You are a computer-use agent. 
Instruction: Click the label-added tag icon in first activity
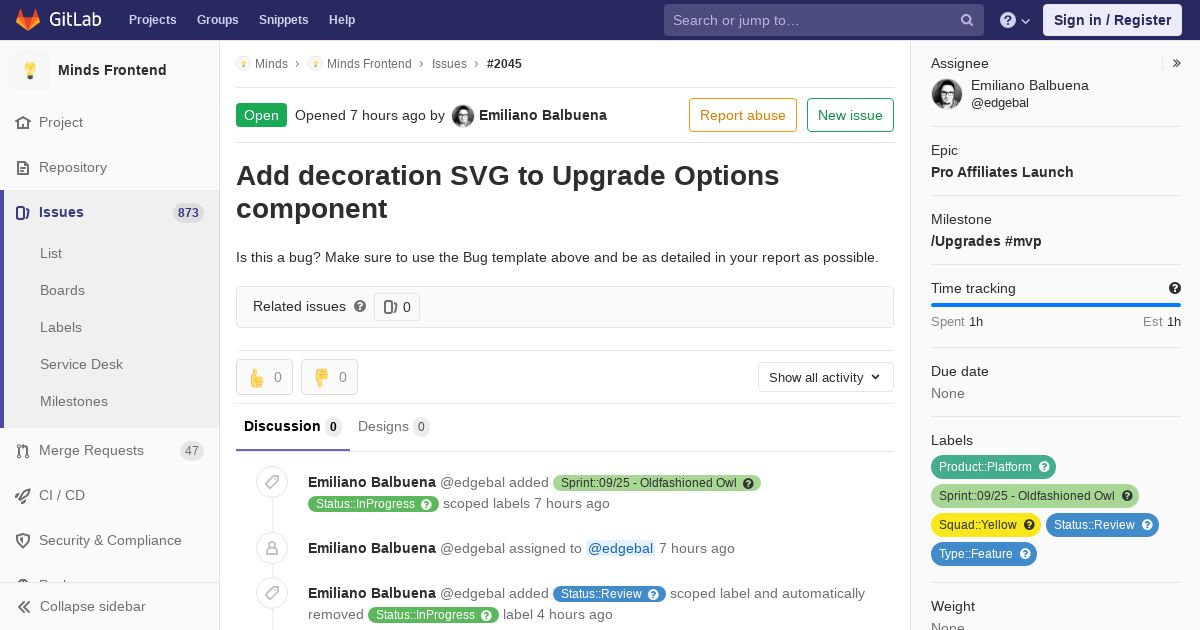tap(272, 483)
